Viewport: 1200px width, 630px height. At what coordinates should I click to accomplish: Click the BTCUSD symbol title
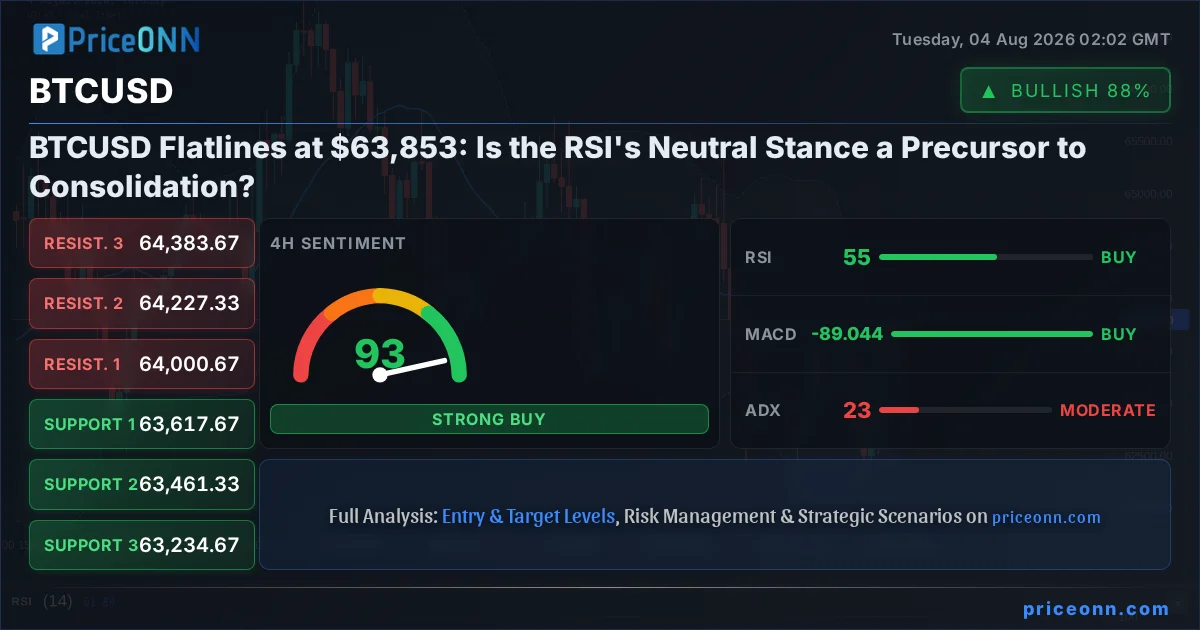[101, 91]
